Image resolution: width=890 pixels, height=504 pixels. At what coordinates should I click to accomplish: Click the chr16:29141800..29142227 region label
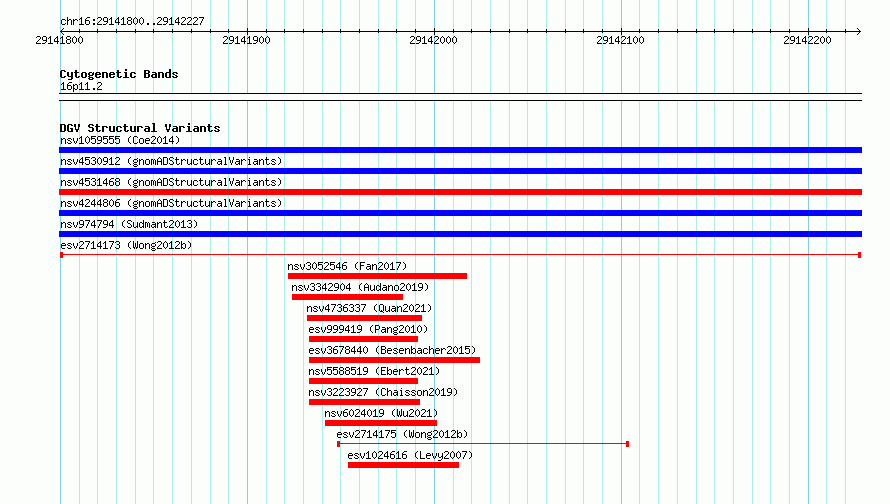[x=132, y=21]
